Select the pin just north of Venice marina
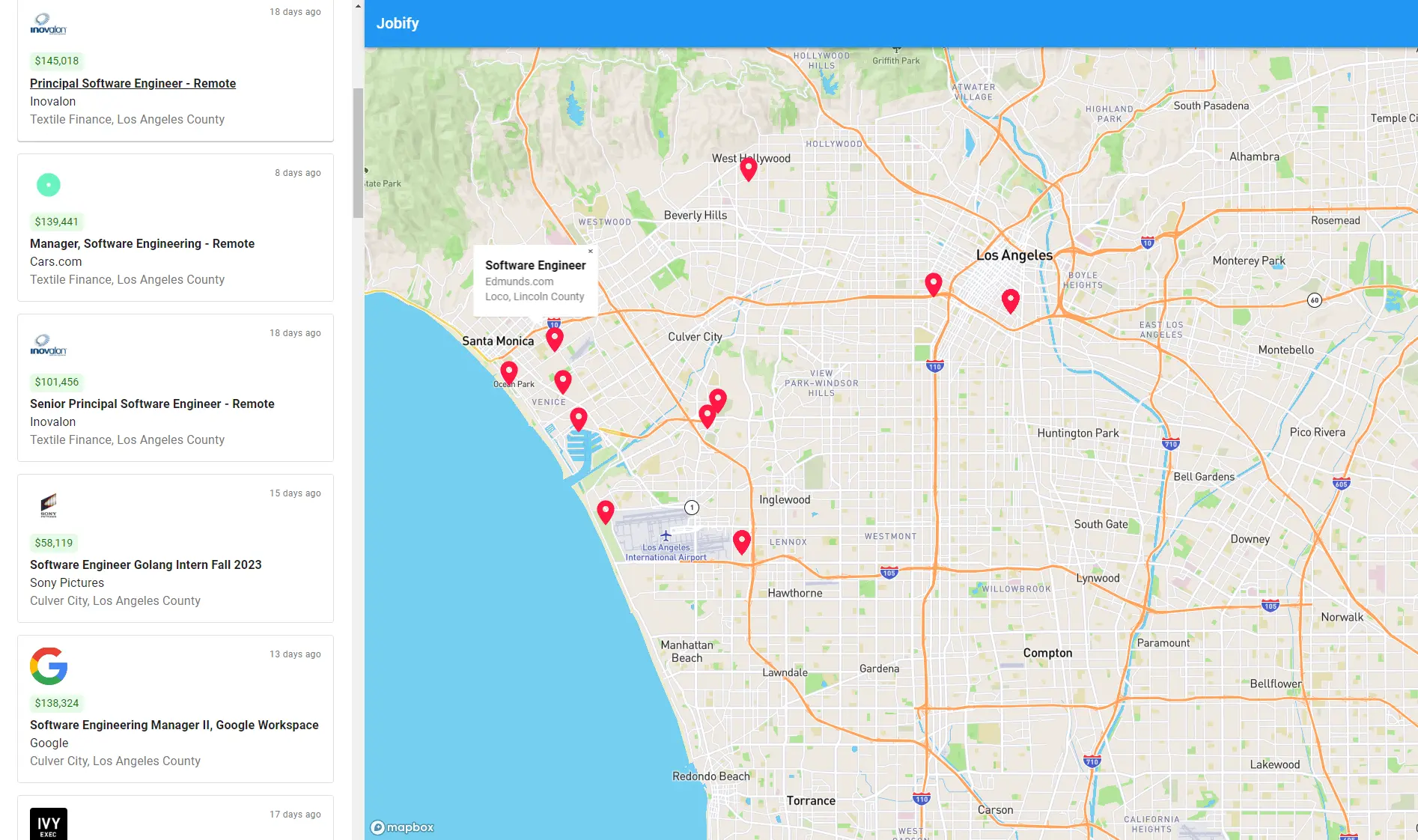Image resolution: width=1418 pixels, height=840 pixels. (x=578, y=418)
